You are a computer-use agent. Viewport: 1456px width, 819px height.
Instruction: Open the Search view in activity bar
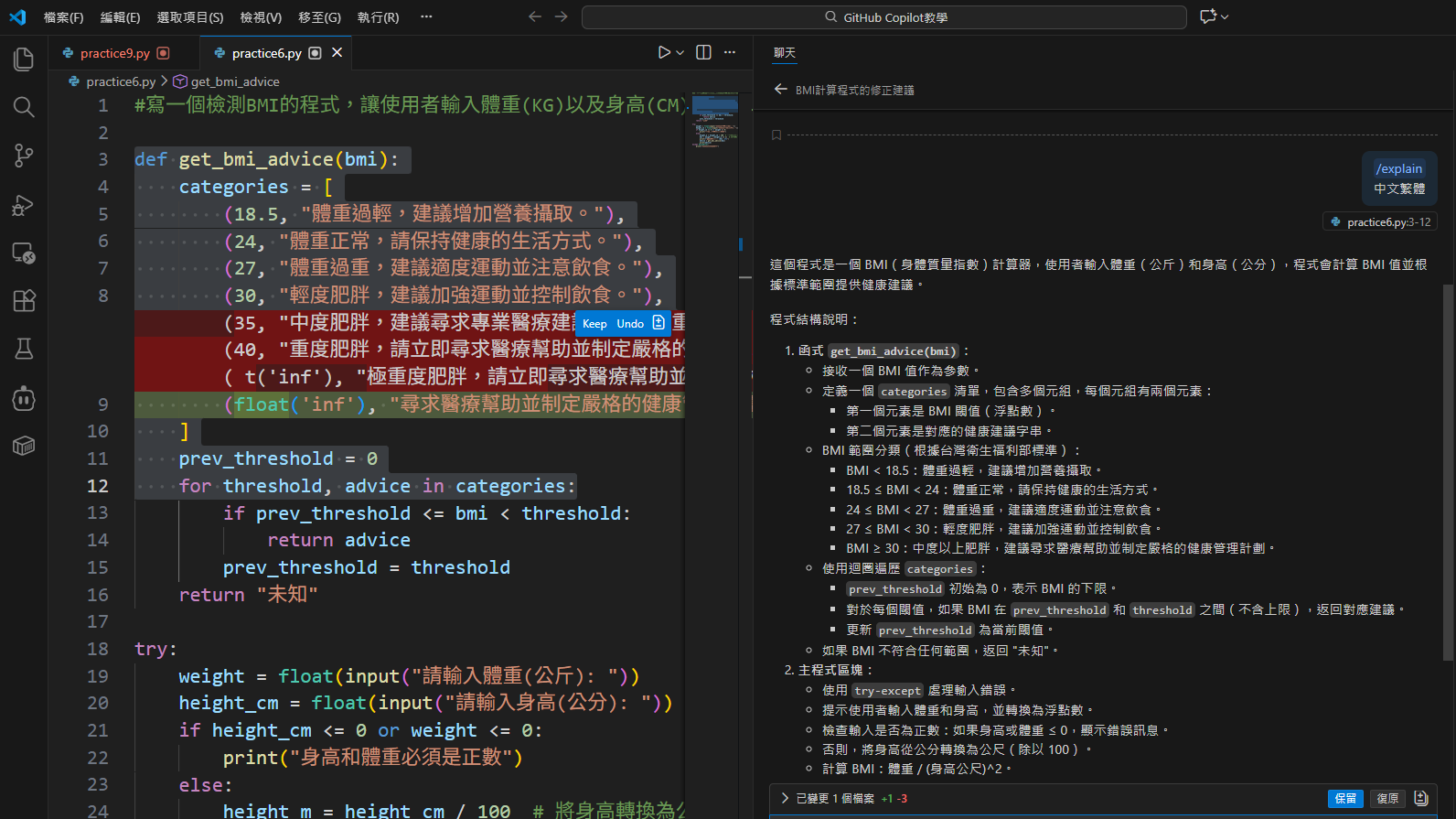pos(24,107)
